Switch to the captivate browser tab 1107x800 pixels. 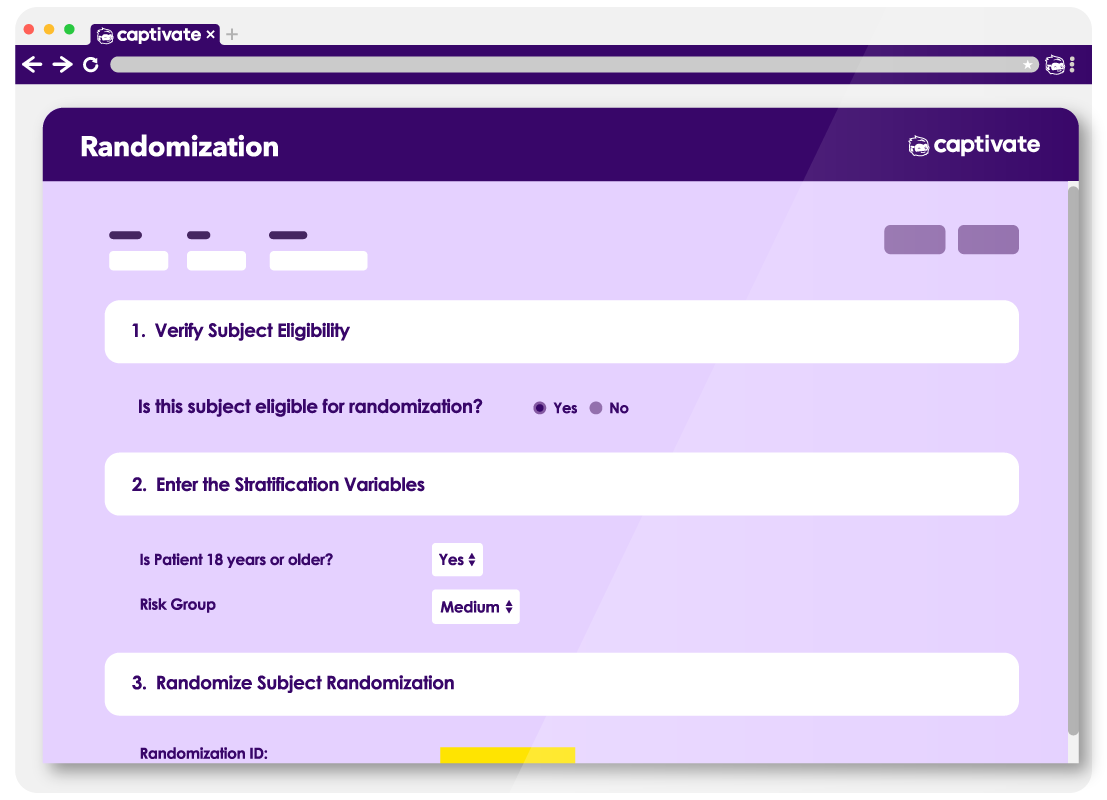click(x=150, y=35)
